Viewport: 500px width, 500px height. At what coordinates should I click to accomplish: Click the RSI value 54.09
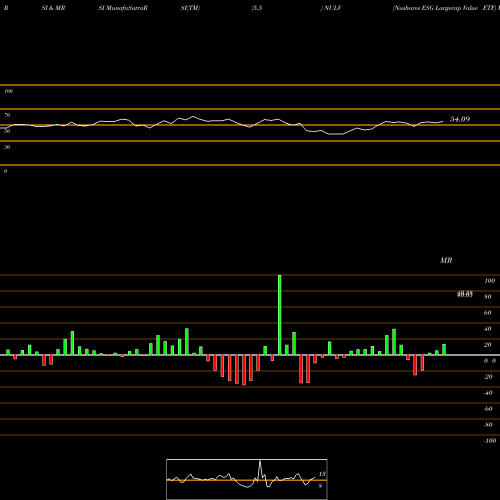[460, 119]
